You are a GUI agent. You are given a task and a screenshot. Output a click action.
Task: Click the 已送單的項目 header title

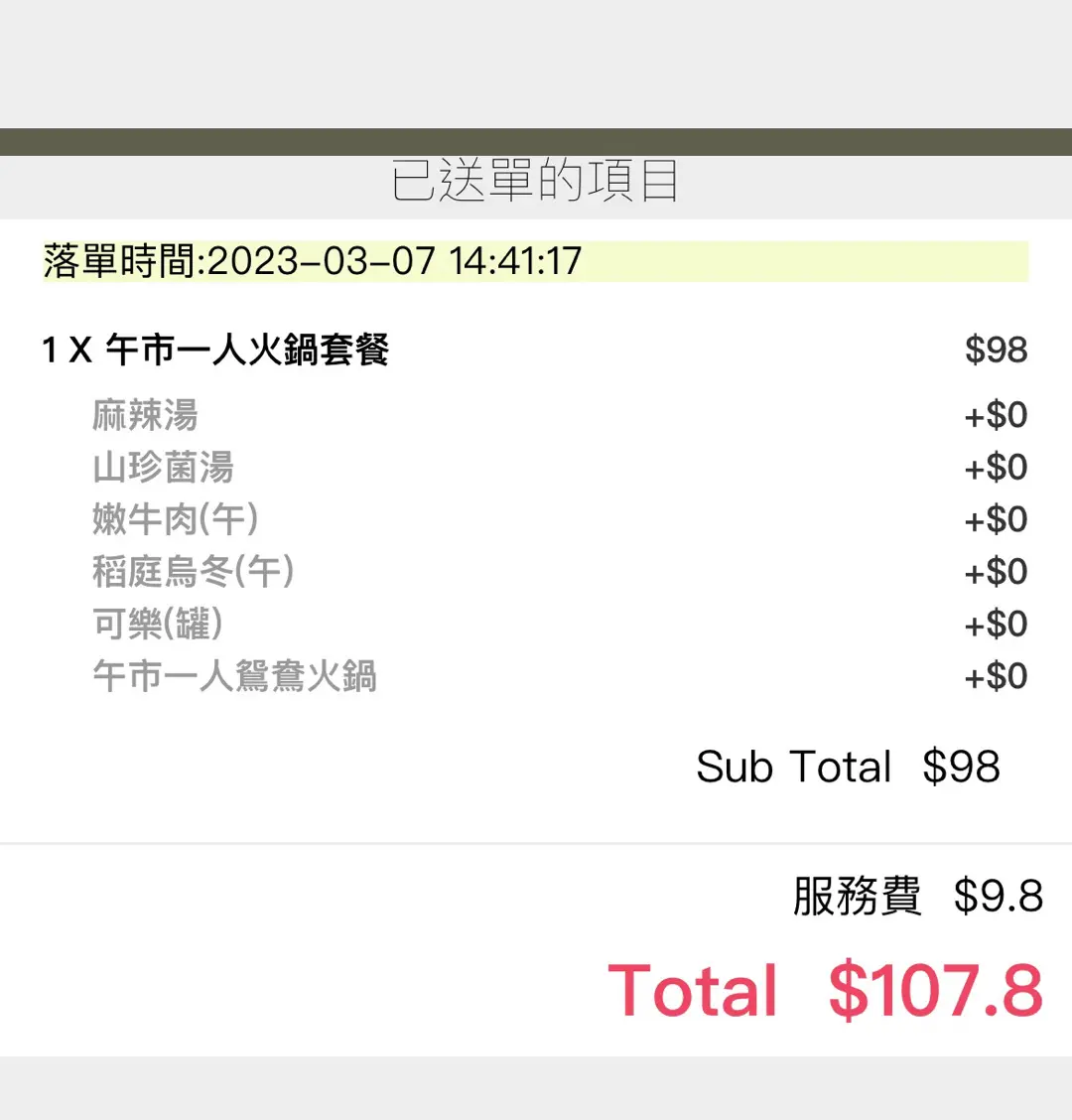tap(534, 181)
